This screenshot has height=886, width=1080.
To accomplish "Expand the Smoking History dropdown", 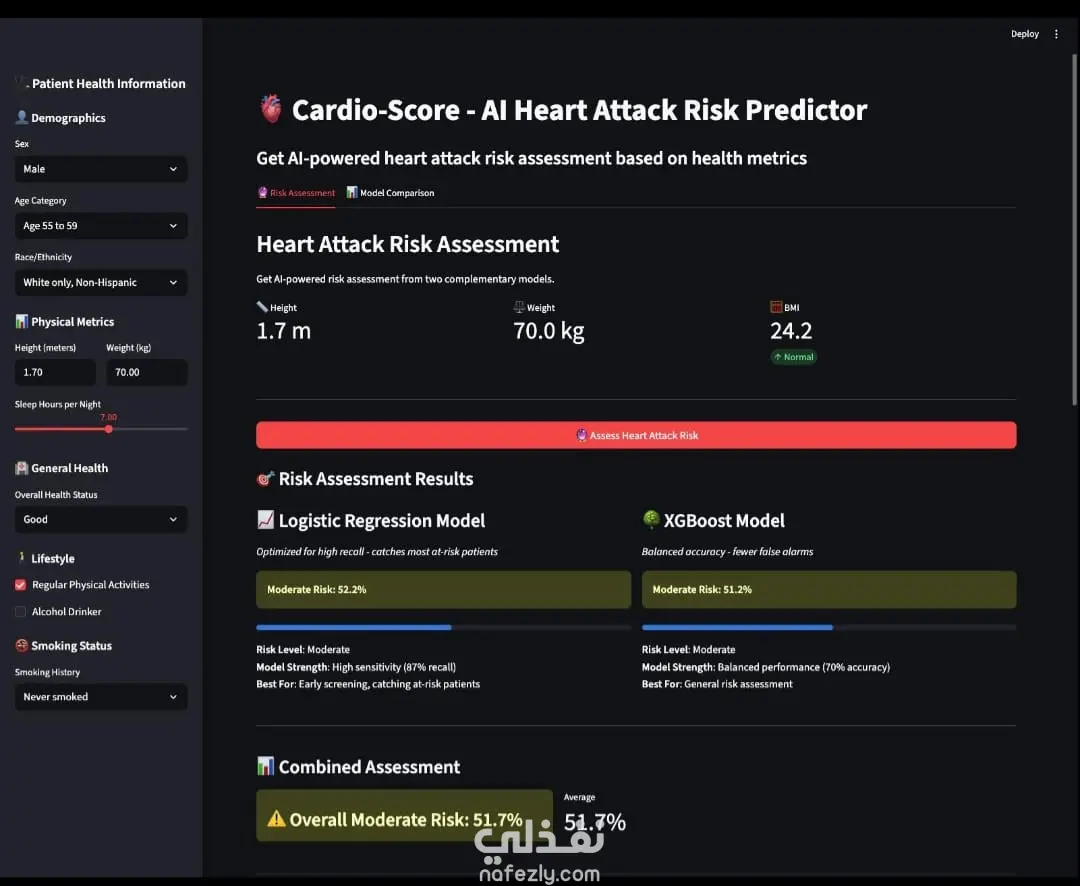I will [x=101, y=697].
